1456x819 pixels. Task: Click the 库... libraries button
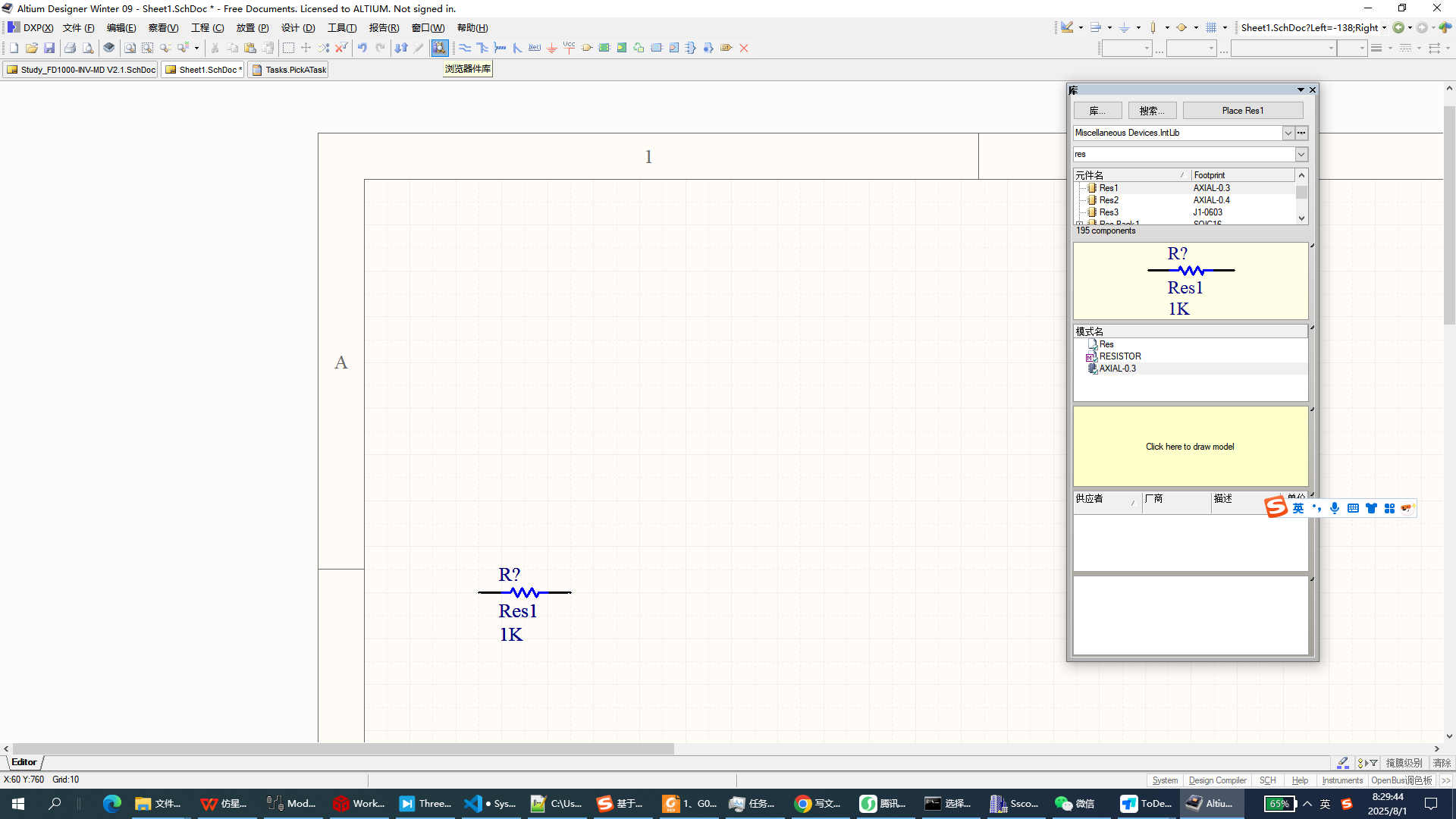tap(1097, 111)
